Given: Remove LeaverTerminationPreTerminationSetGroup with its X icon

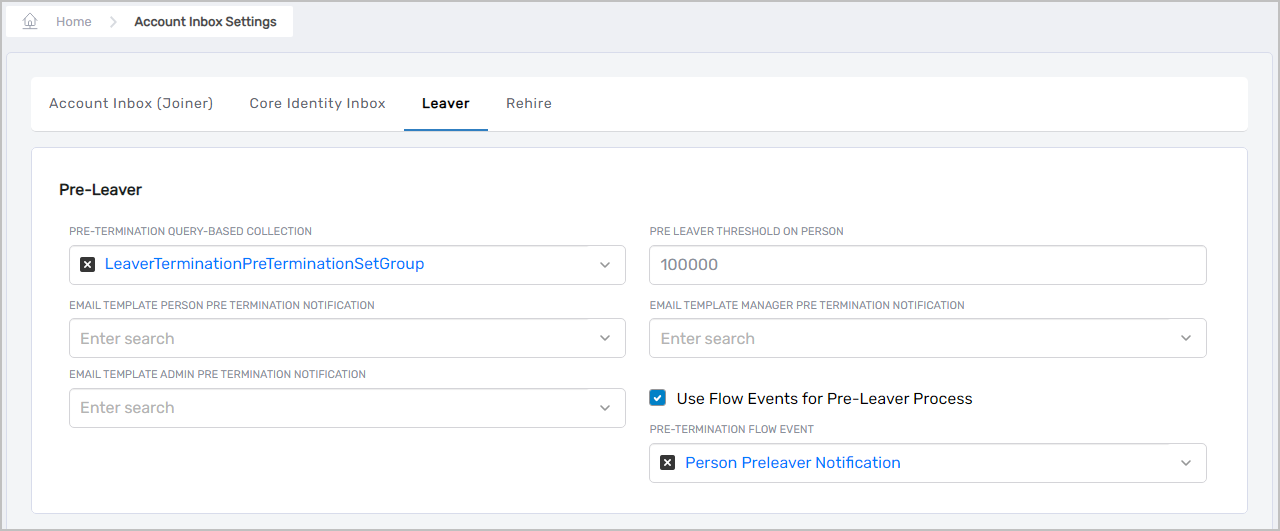Looking at the screenshot, I should coord(87,265).
